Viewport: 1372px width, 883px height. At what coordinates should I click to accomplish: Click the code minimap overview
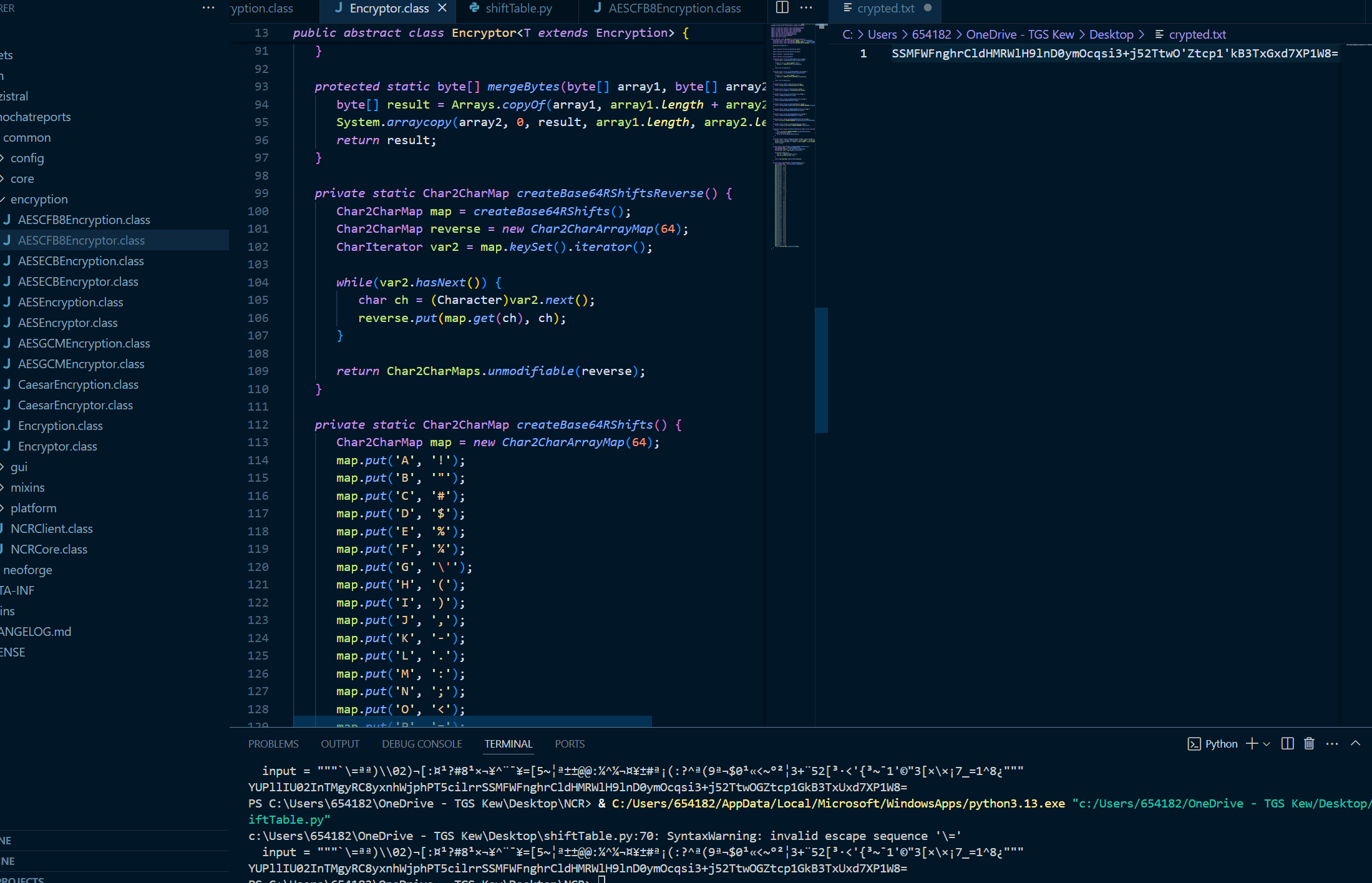coord(792,135)
